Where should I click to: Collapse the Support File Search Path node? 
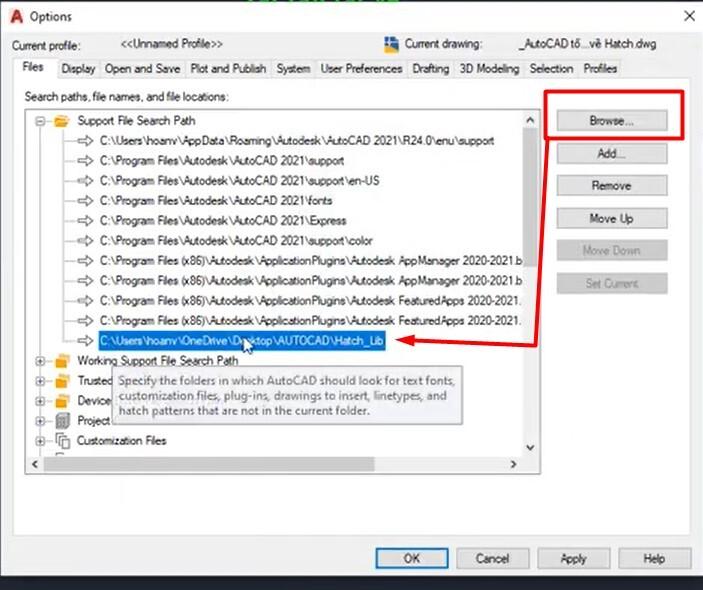[x=40, y=121]
